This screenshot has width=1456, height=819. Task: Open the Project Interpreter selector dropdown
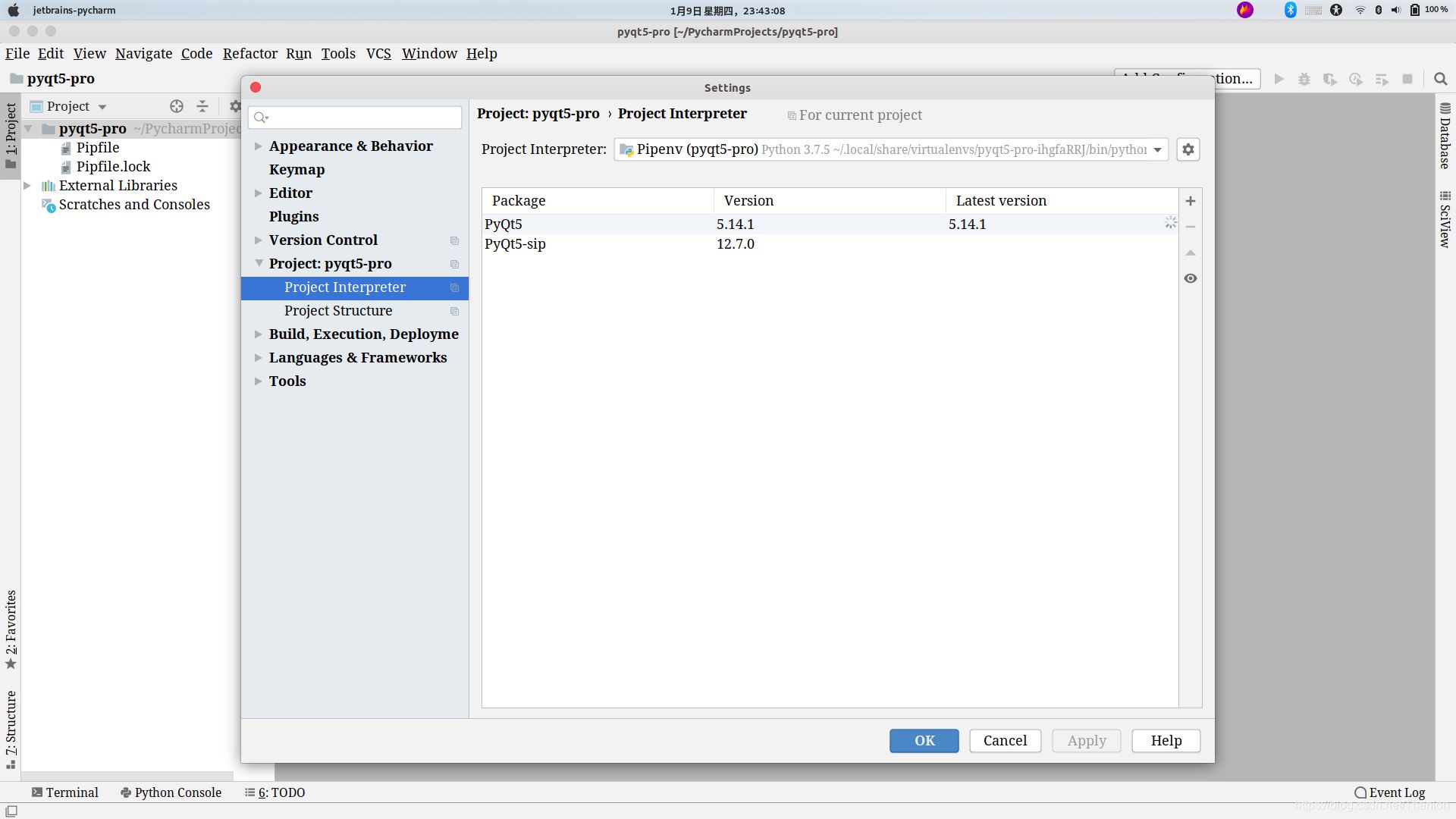[x=1158, y=149]
